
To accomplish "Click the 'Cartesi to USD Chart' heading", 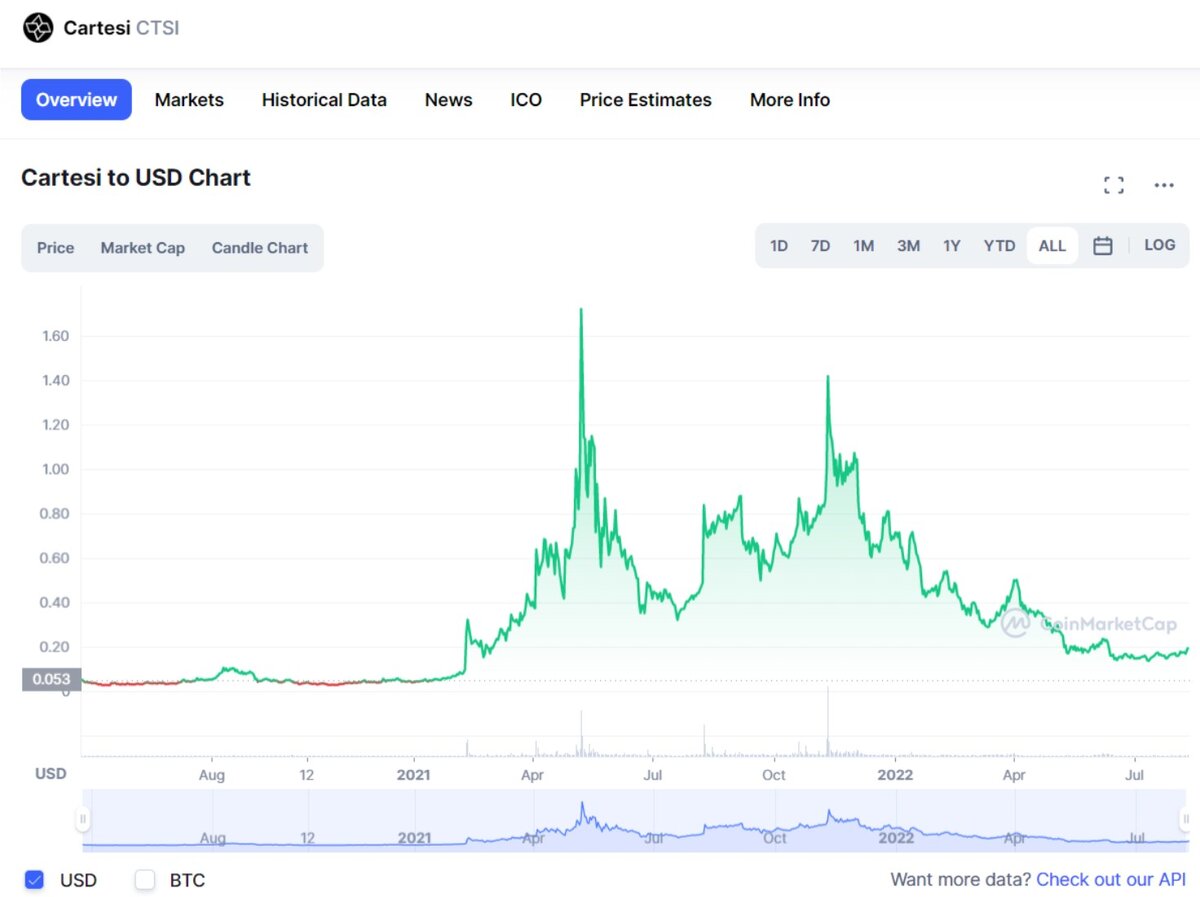I will click(136, 178).
